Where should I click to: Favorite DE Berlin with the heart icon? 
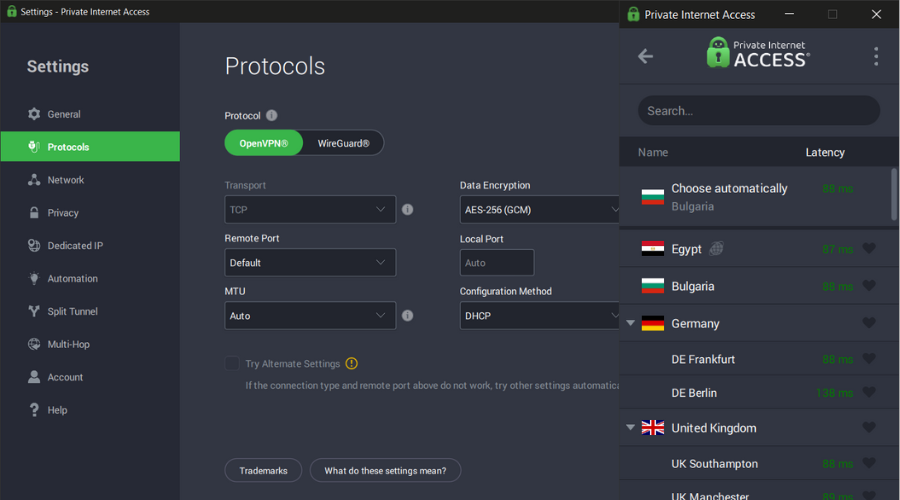click(869, 393)
